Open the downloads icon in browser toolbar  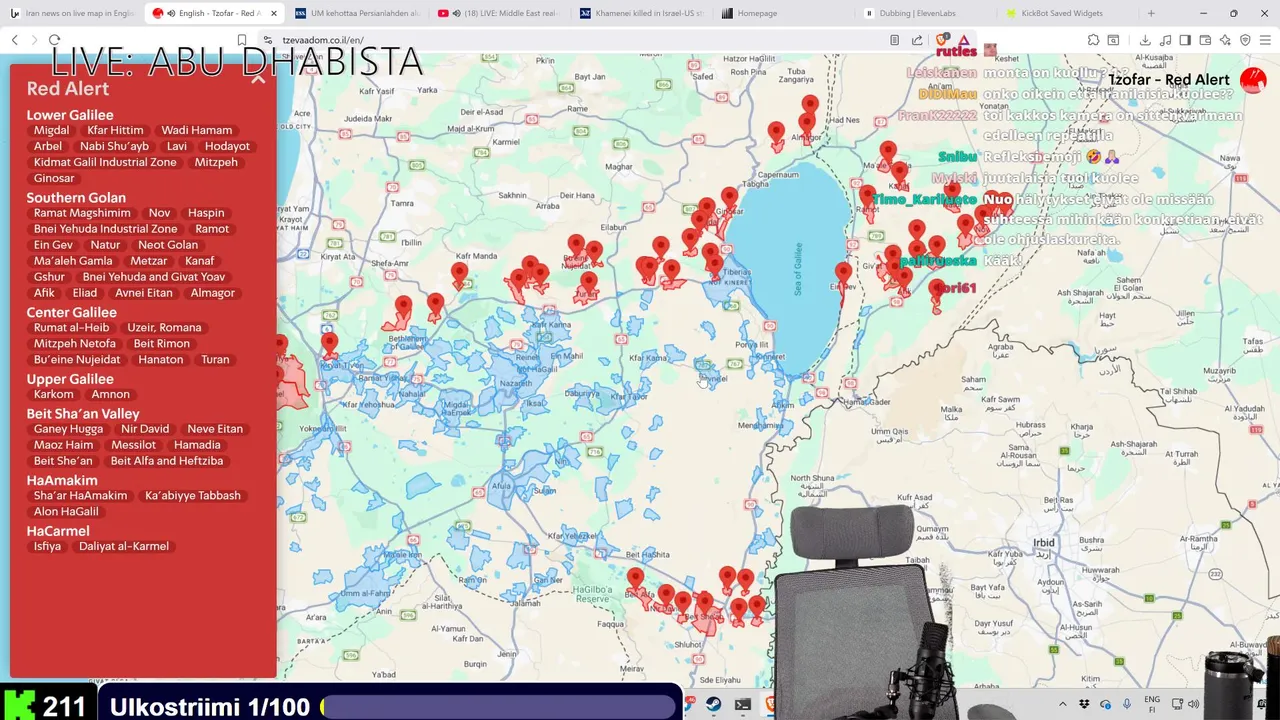[x=1145, y=40]
